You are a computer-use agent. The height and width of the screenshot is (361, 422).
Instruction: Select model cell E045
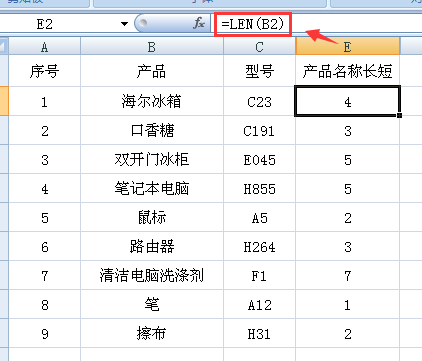point(259,159)
